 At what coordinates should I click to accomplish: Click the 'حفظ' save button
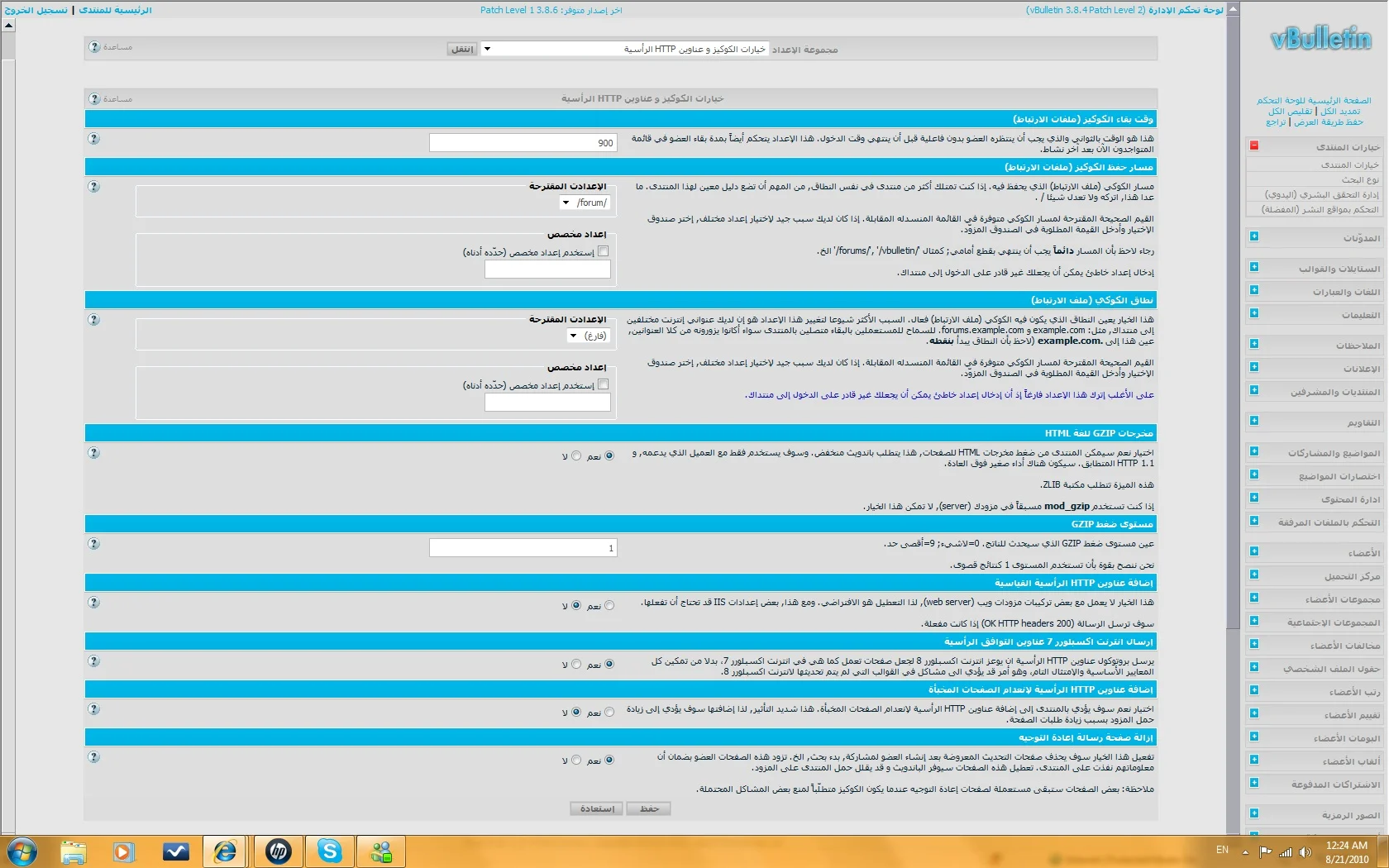(648, 808)
